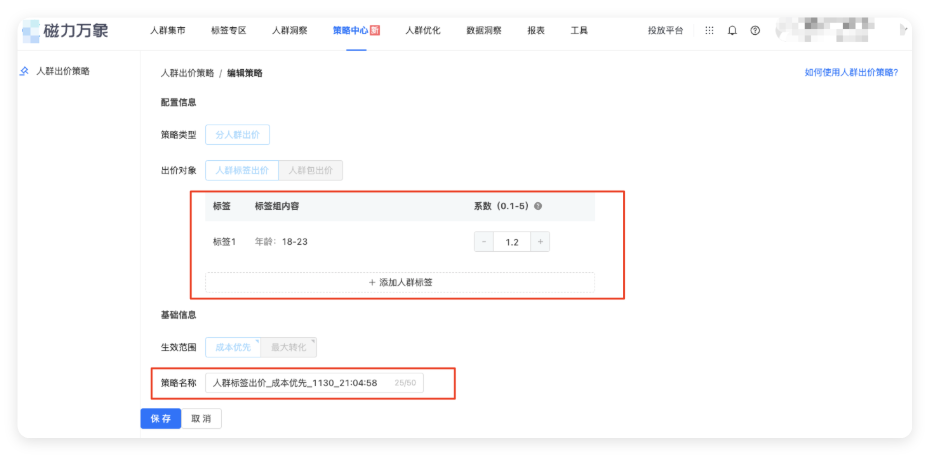Open the 工具 menu

click(x=579, y=31)
